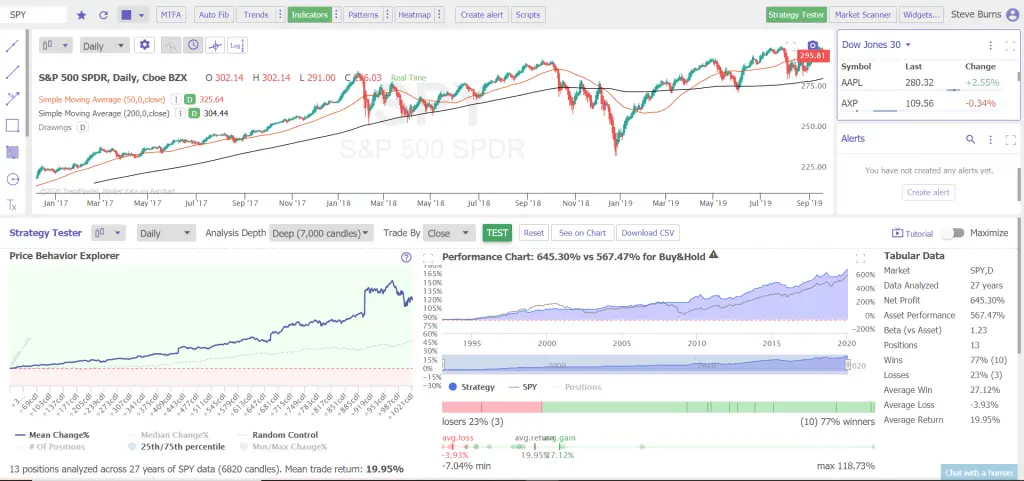Open Strategy Tester chart type dropdown
The width and height of the screenshot is (1024, 481).
108,233
